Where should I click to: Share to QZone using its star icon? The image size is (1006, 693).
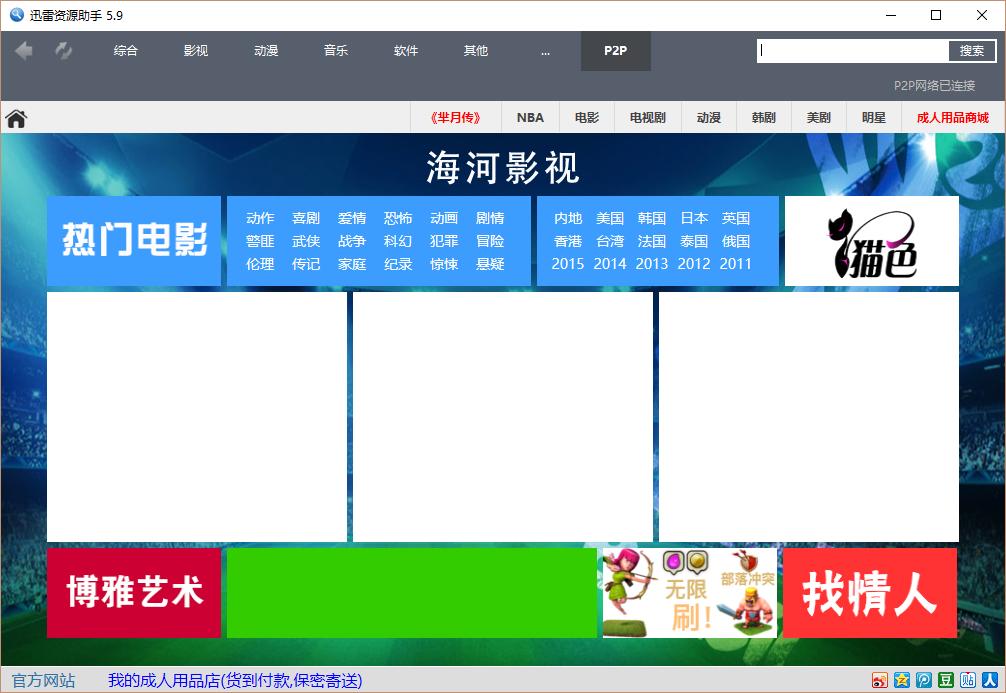pyautogui.click(x=902, y=679)
